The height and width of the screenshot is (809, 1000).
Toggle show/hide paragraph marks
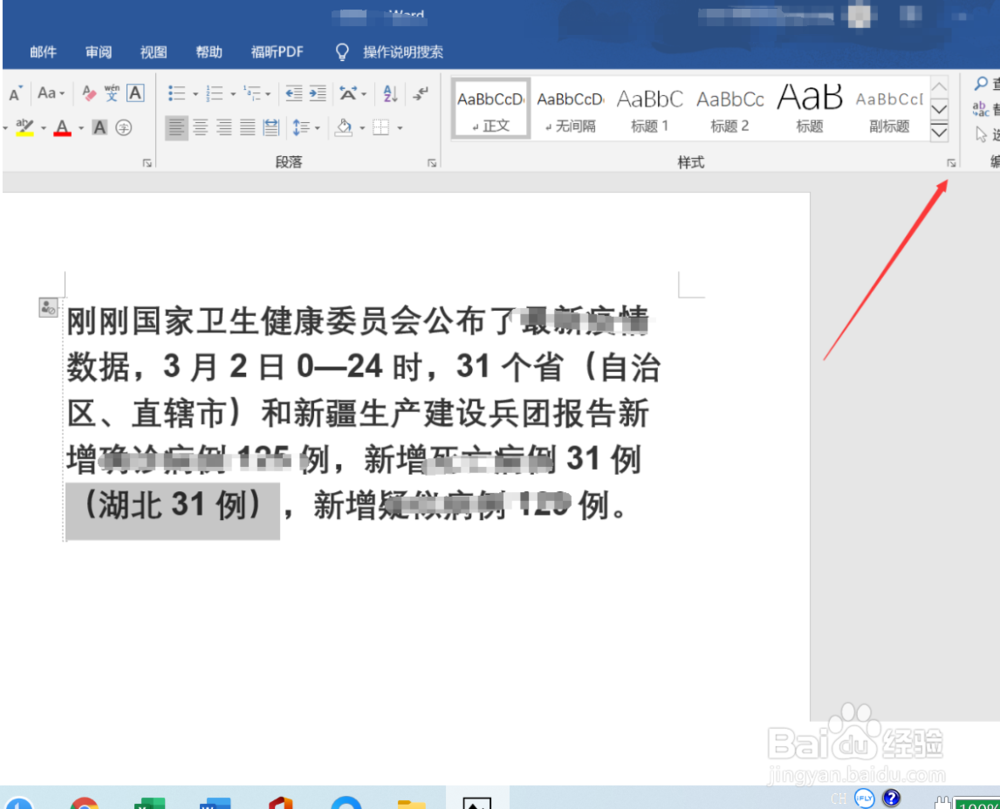(x=420, y=94)
